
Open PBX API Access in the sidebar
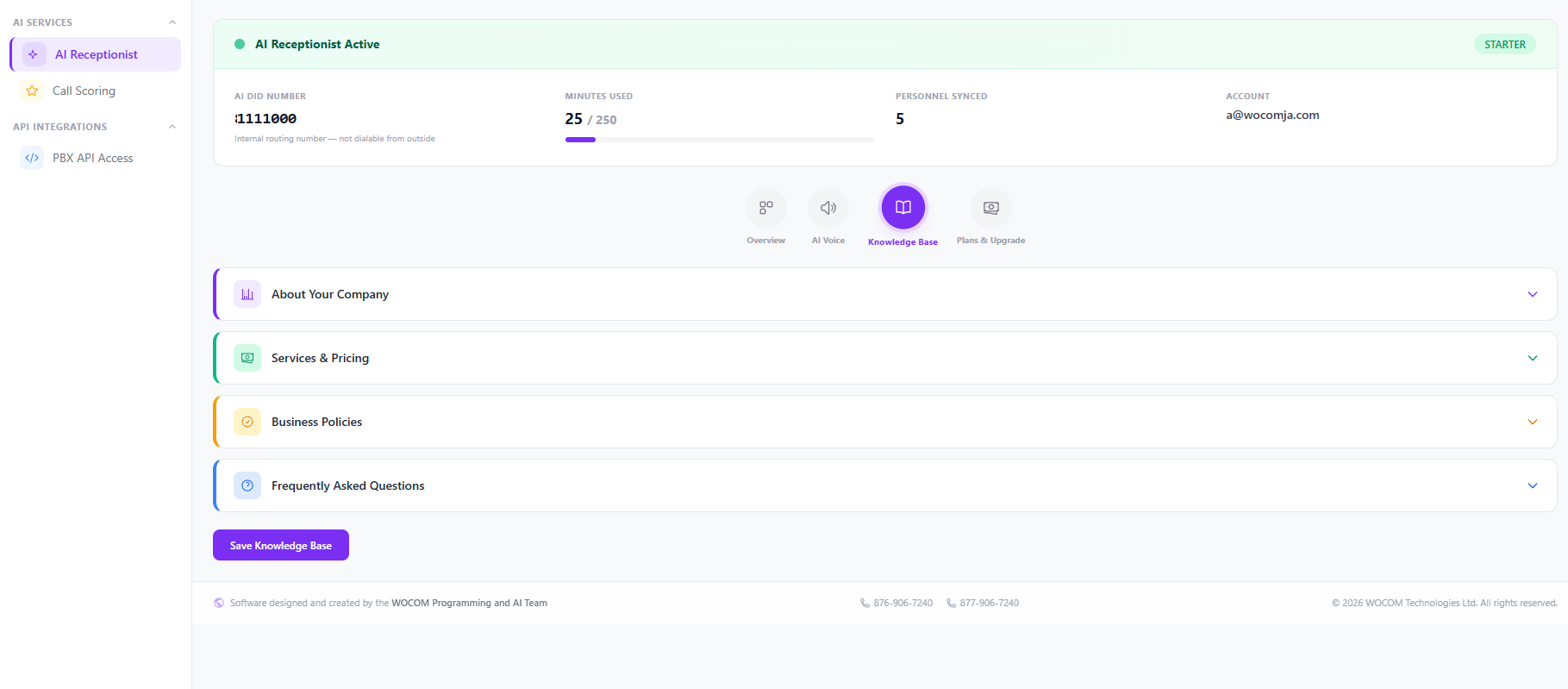click(96, 158)
